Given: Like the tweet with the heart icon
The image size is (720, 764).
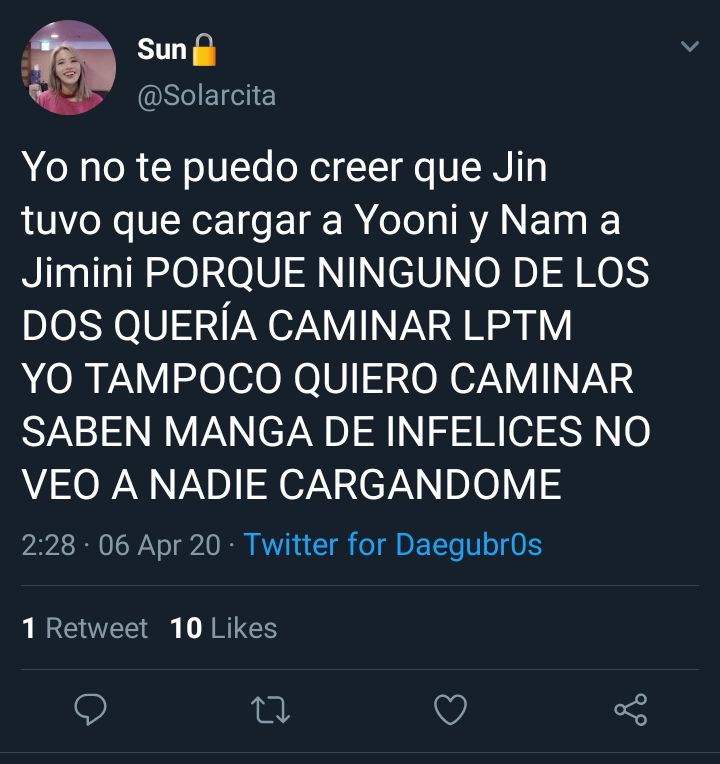Looking at the screenshot, I should [x=450, y=709].
